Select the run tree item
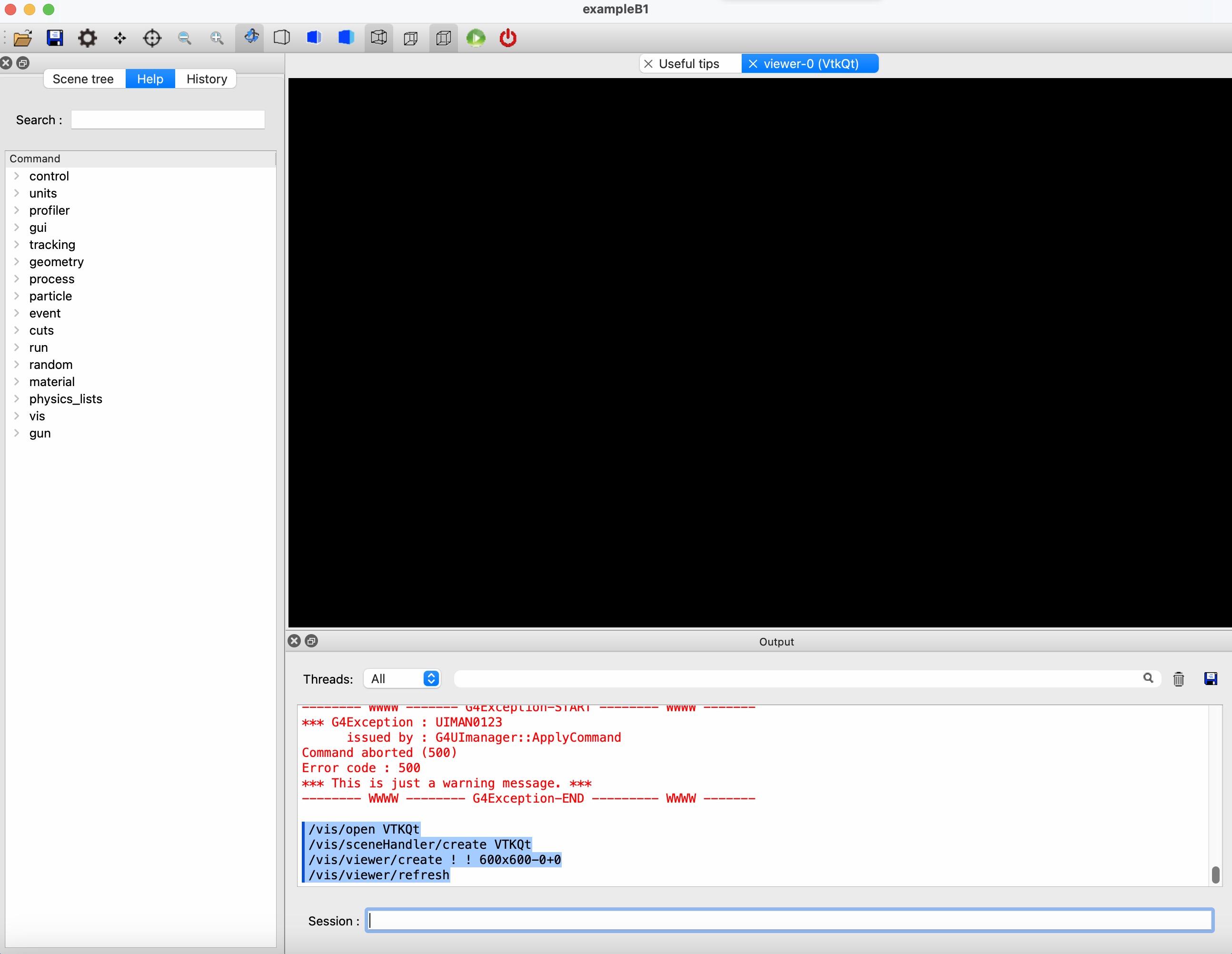This screenshot has height=954, width=1232. coord(39,348)
